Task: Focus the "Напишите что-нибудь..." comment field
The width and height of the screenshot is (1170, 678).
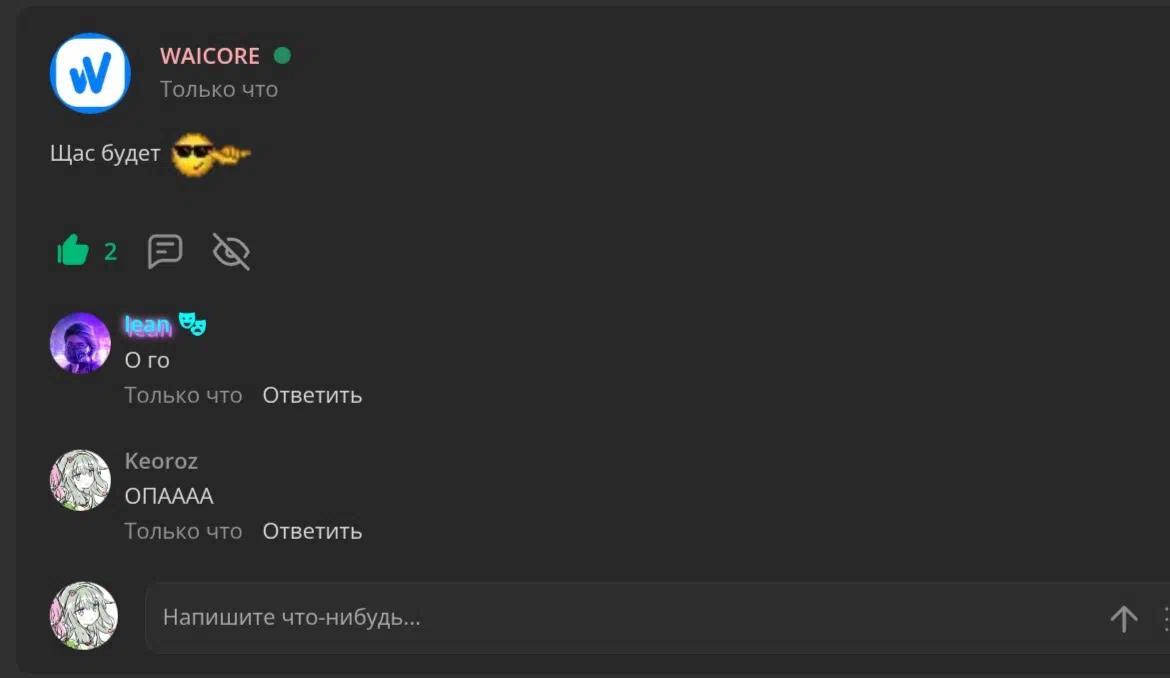Action: click(x=627, y=618)
